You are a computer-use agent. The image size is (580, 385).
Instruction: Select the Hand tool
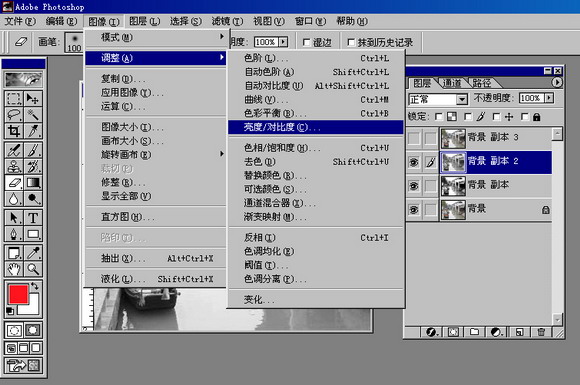pyautogui.click(x=14, y=269)
